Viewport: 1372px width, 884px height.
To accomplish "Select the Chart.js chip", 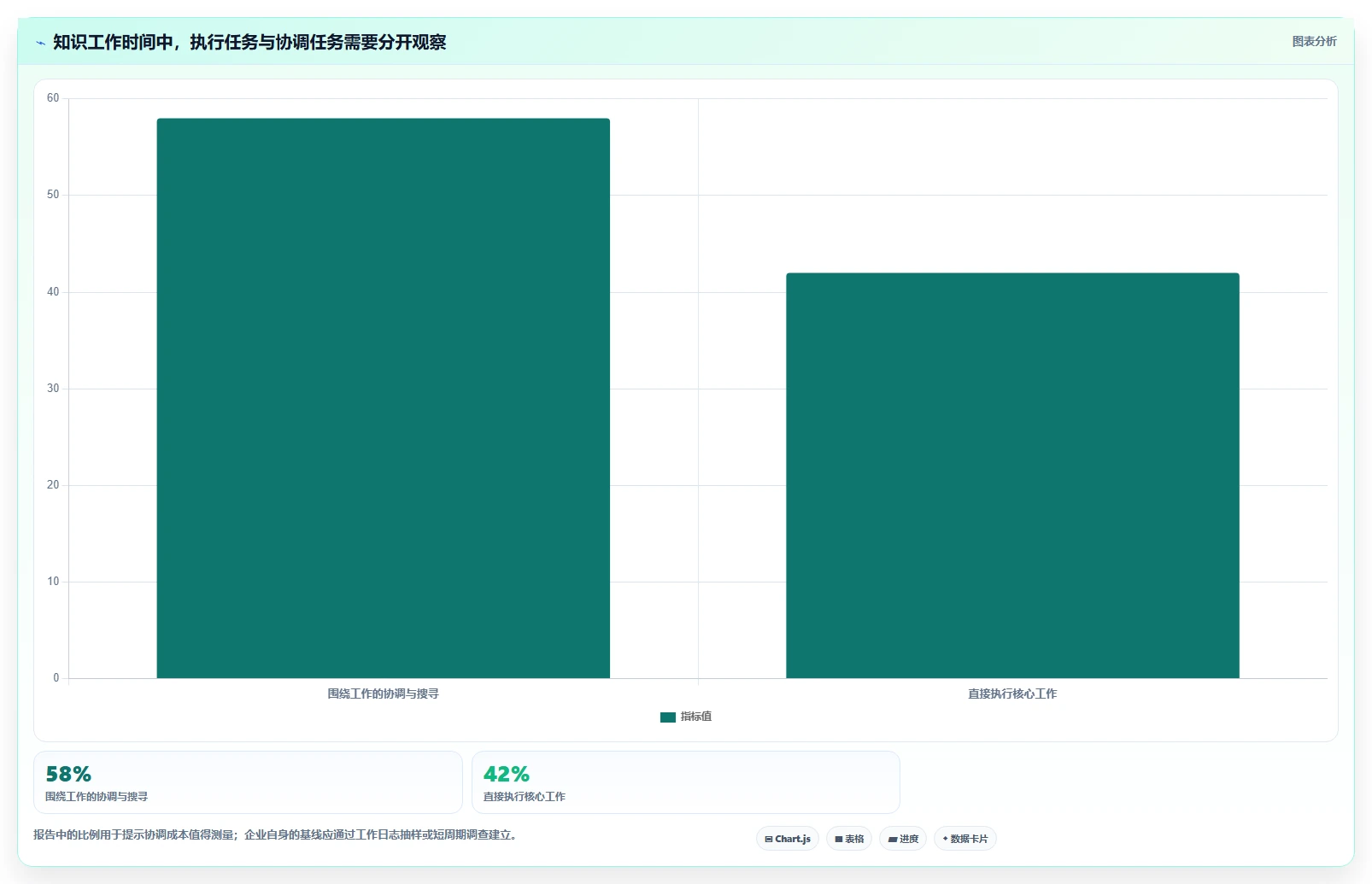I will [788, 839].
